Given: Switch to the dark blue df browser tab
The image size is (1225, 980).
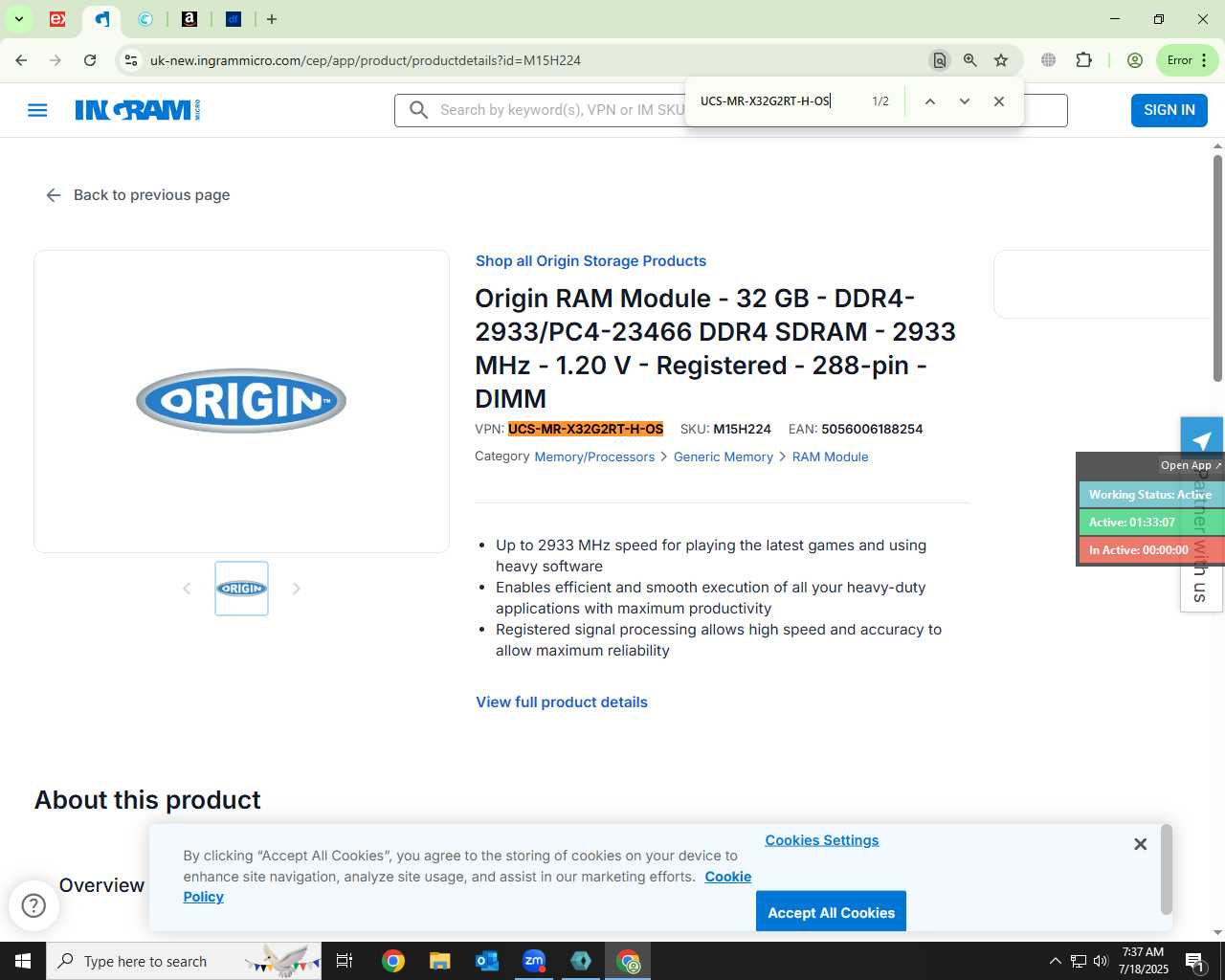Looking at the screenshot, I should (234, 19).
